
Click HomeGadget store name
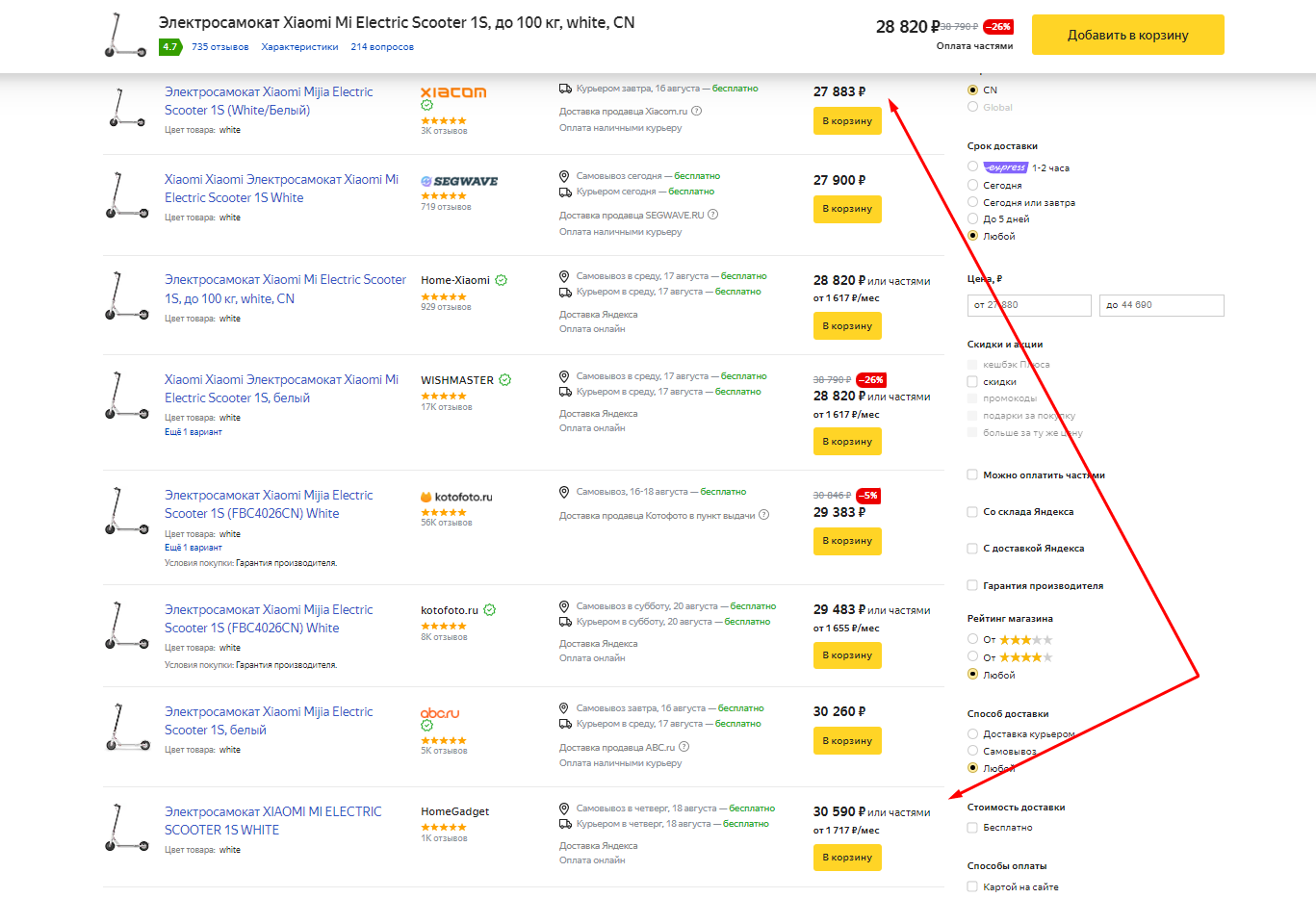pos(454,811)
